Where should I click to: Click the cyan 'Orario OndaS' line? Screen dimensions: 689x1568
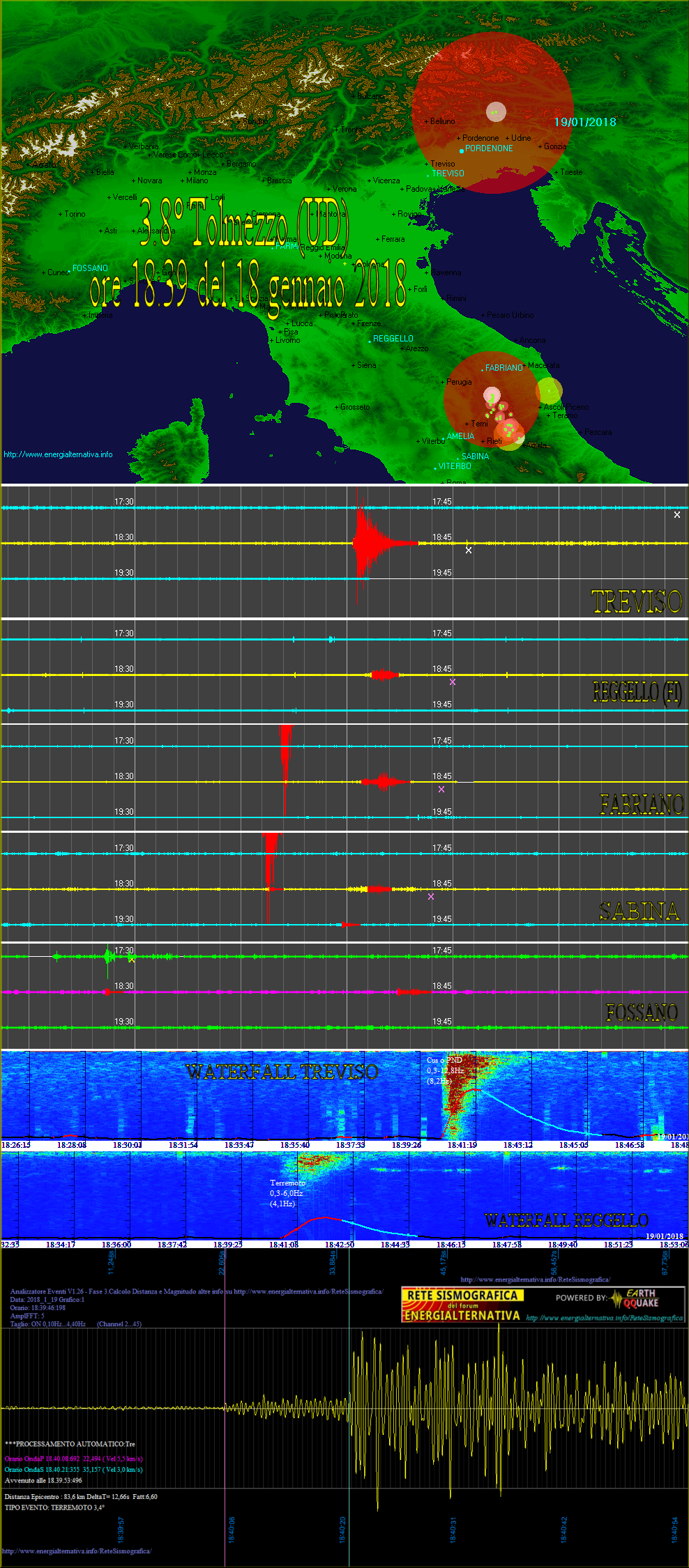pos(73,1470)
